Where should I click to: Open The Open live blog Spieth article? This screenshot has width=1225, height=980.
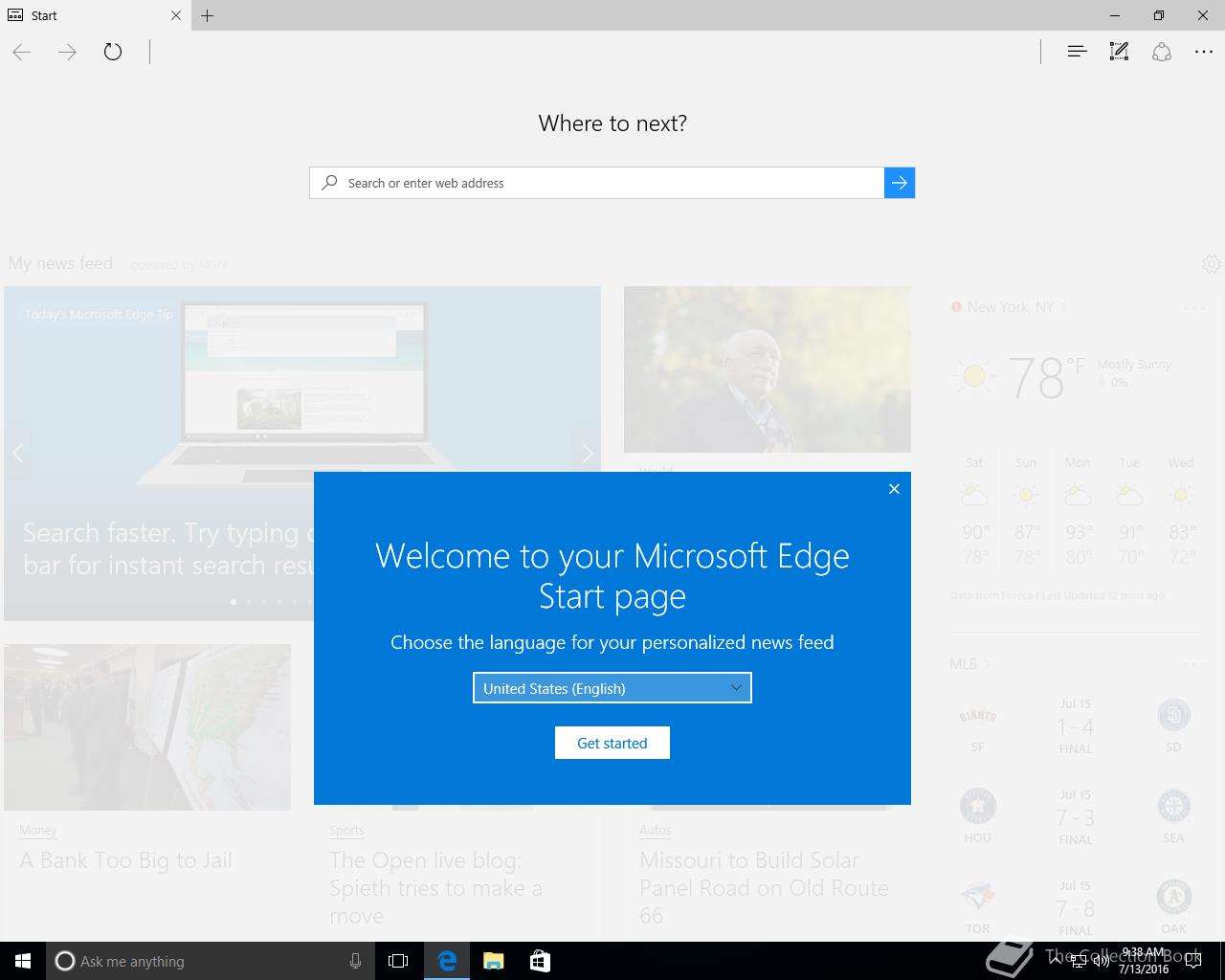(x=436, y=888)
